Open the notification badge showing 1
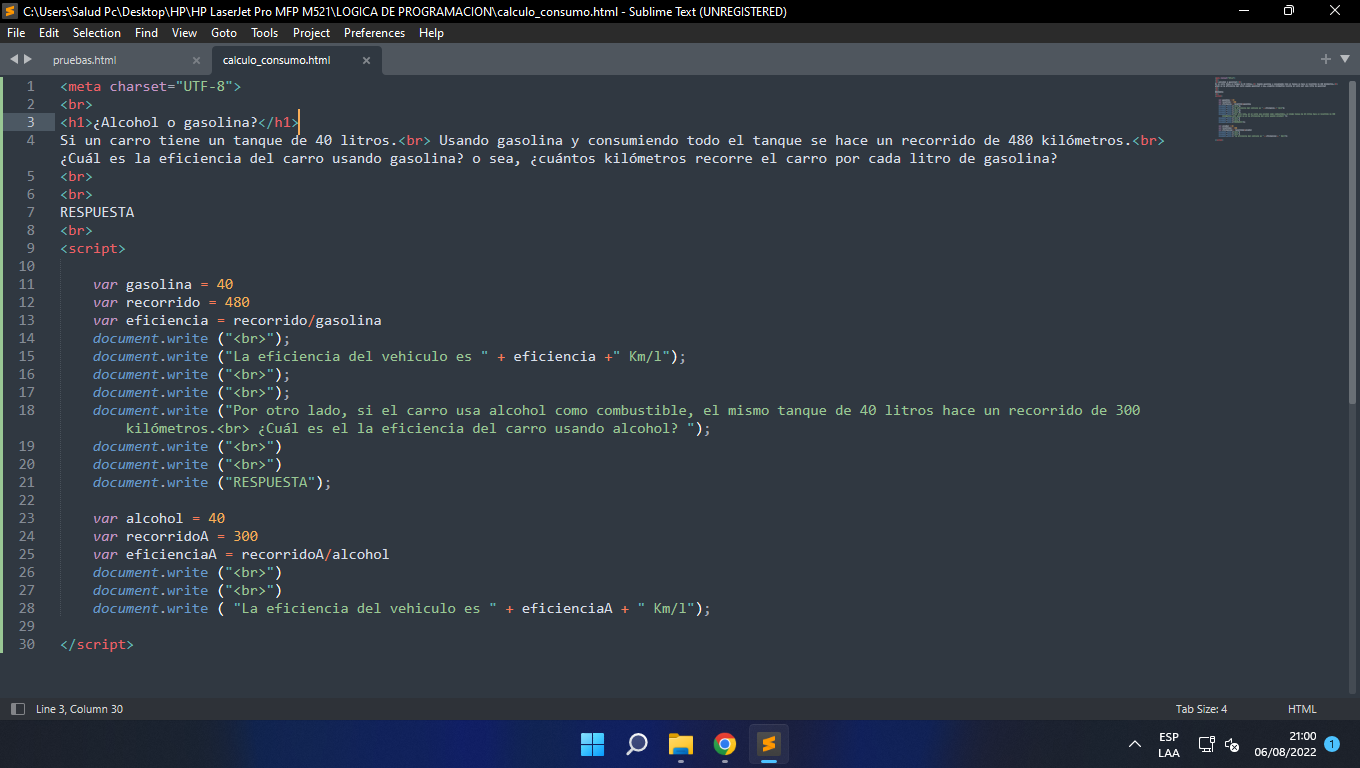The height and width of the screenshot is (768, 1360). (1332, 744)
